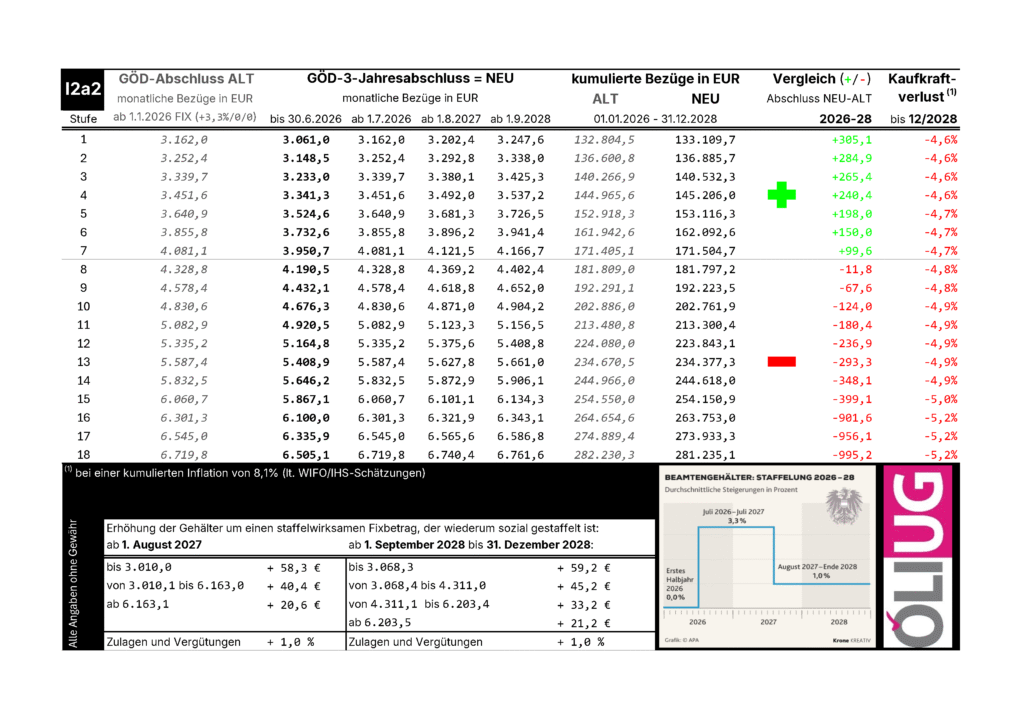Select the 'ab 1. August 2027' heading
This screenshot has width=1024, height=724.
(154, 544)
